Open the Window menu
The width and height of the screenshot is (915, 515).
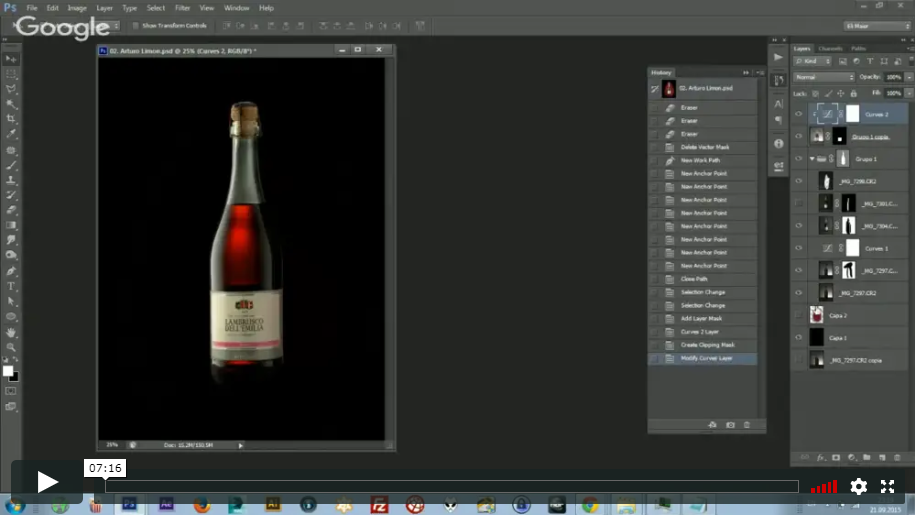click(236, 8)
